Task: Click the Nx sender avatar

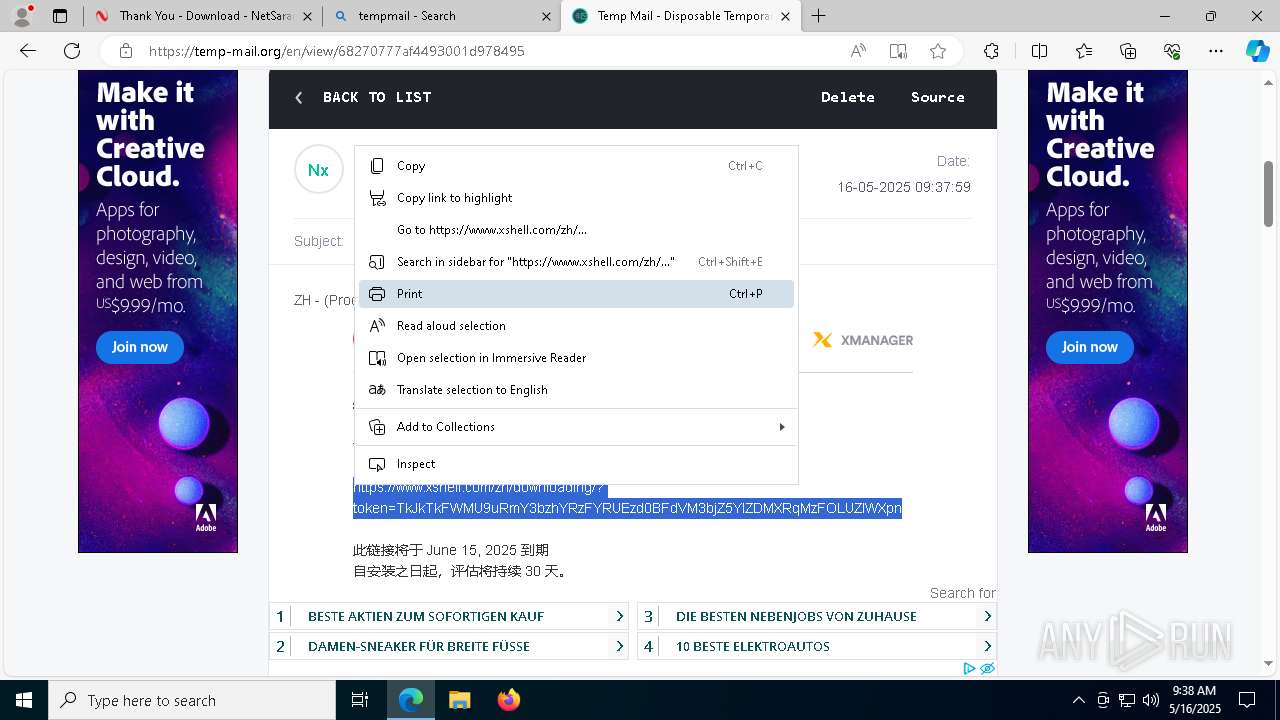Action: [x=318, y=170]
